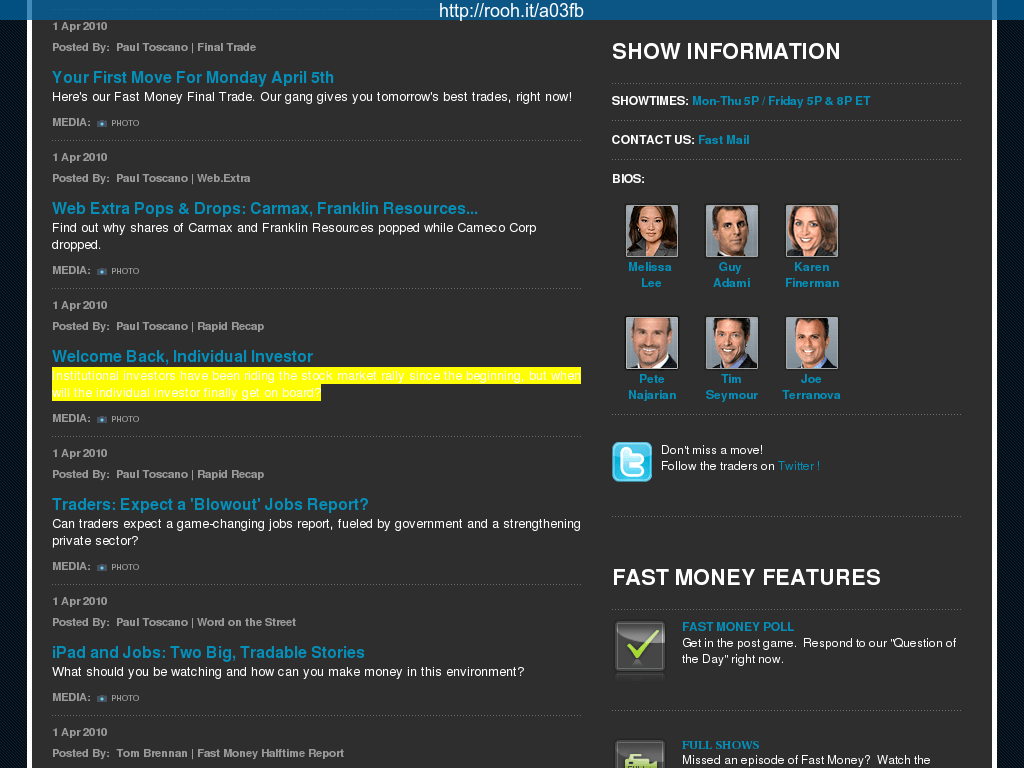Open Guy Adami's bio photo
Viewport: 1024px width, 768px height.
[x=731, y=231]
